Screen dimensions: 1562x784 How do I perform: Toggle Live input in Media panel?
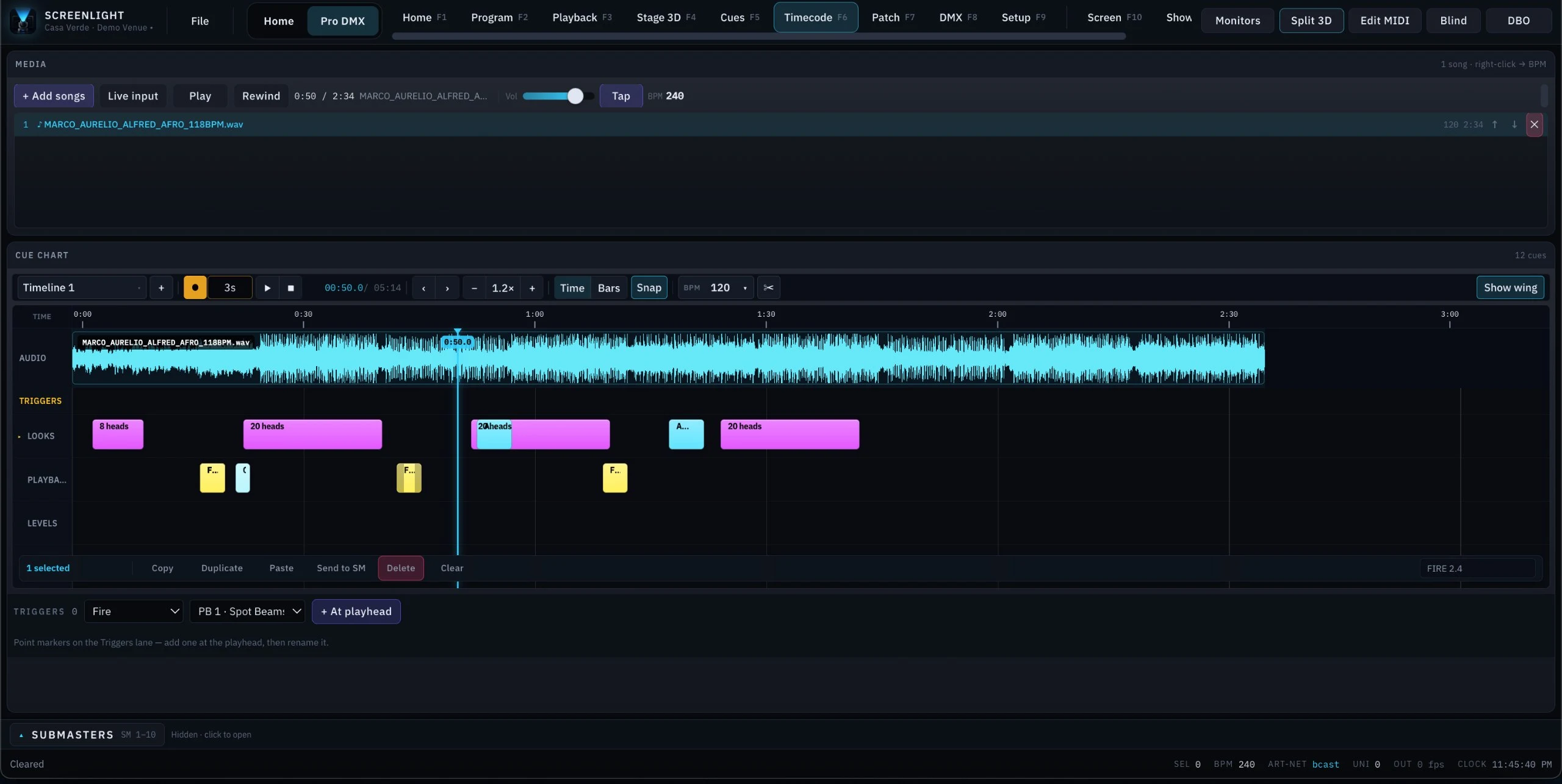(x=133, y=96)
